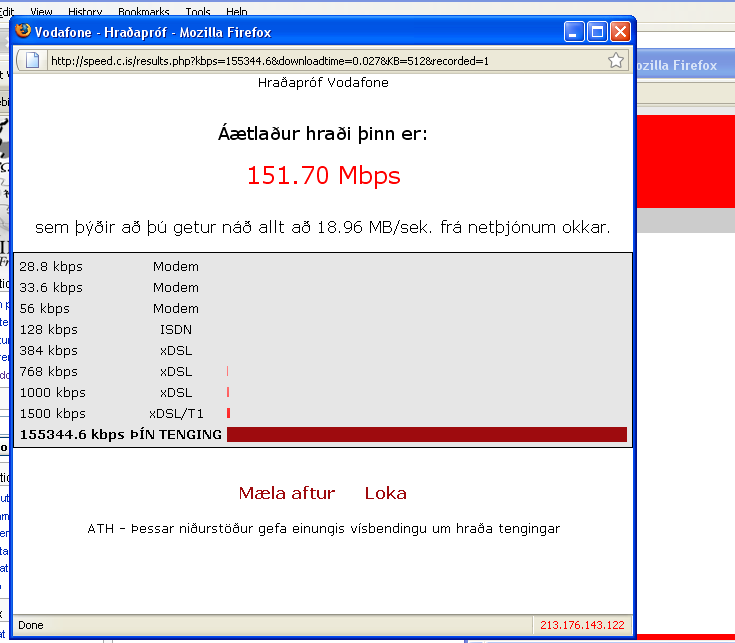Open the Bookmarks menu
This screenshot has width=735, height=643.
143,12
